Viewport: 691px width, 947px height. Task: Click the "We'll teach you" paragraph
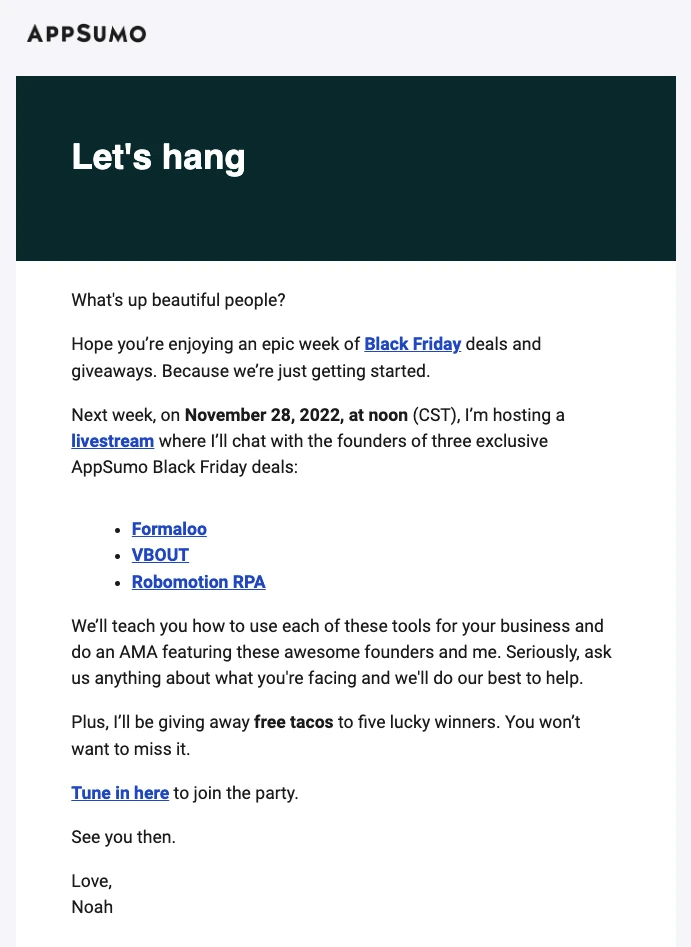tap(341, 653)
